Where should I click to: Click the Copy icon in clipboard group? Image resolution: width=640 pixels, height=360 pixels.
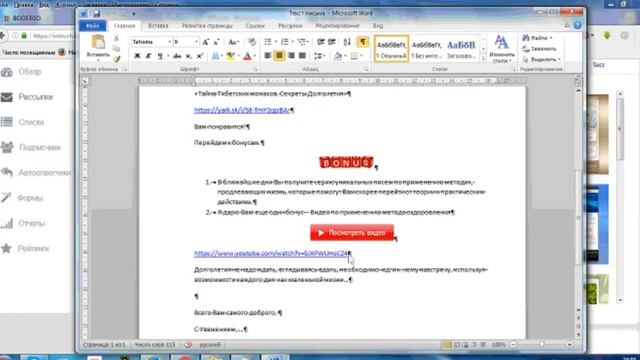(x=117, y=49)
